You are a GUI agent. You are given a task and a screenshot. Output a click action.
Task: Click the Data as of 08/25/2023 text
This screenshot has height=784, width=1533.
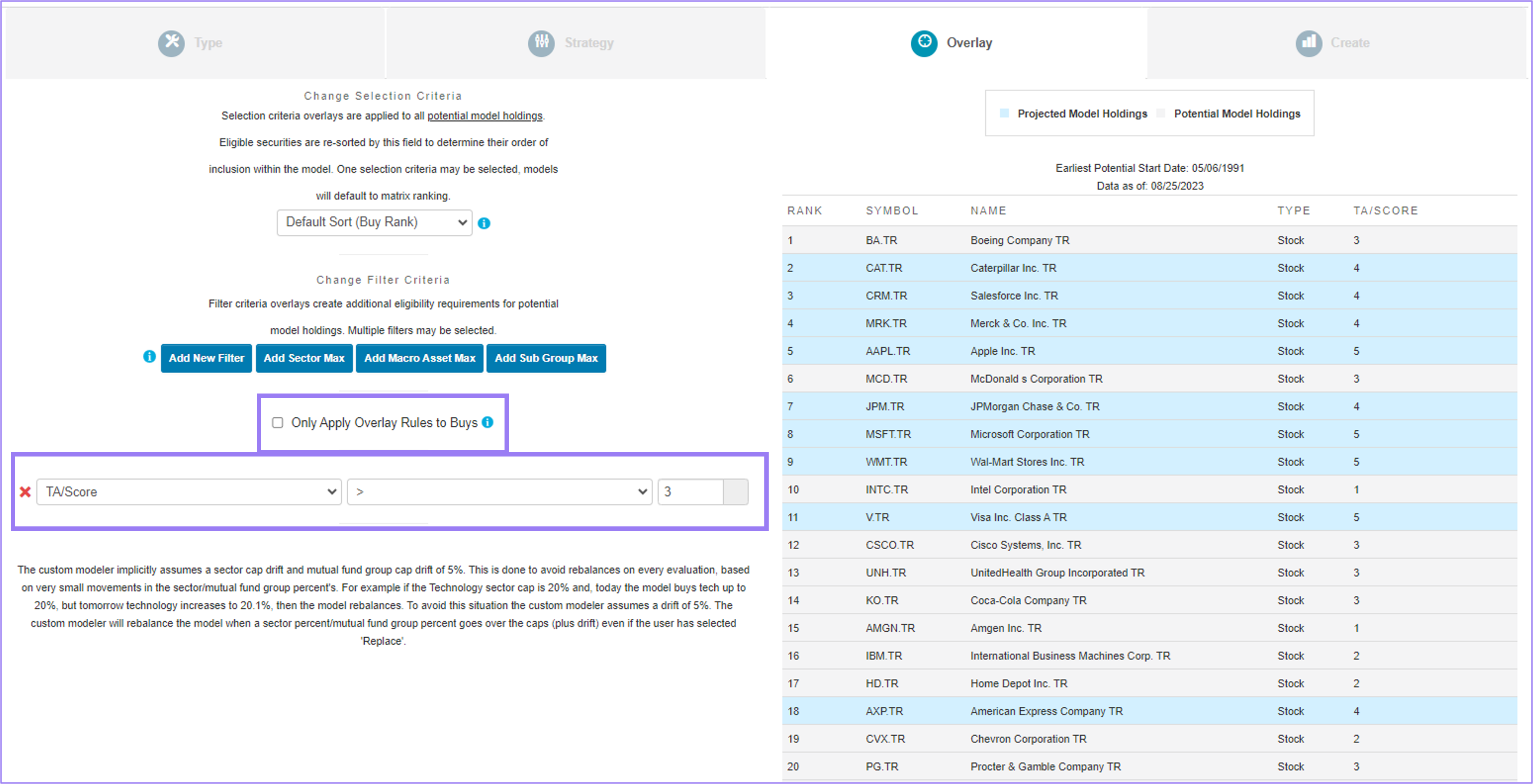(x=1150, y=186)
